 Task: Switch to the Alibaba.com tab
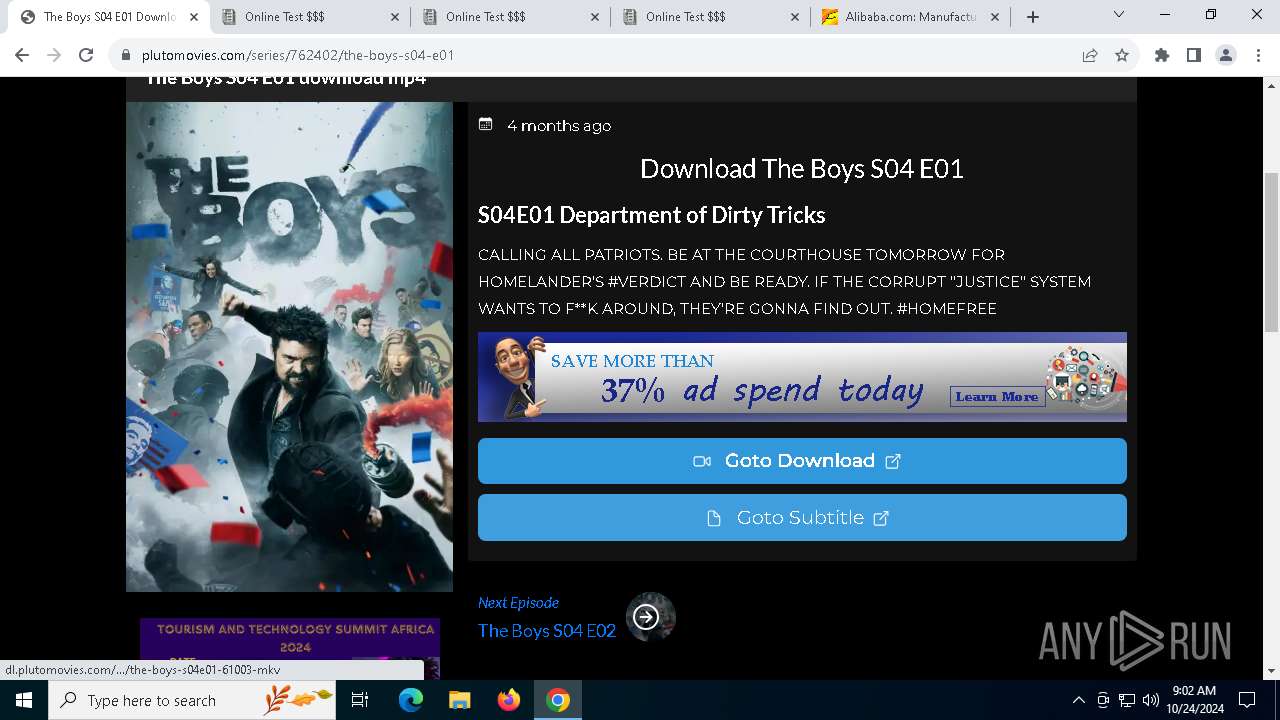pyautogui.click(x=910, y=17)
